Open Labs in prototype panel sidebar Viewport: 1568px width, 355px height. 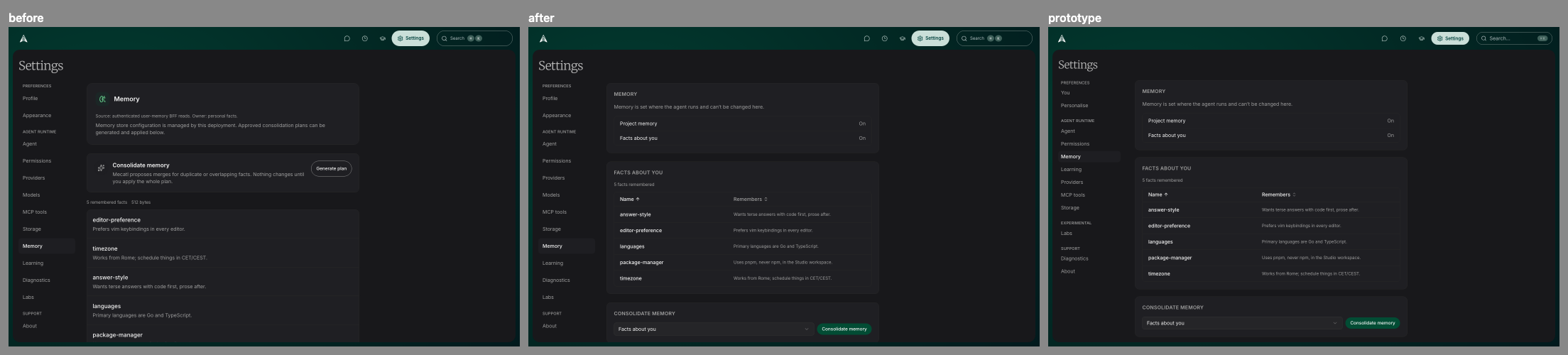(1089, 234)
